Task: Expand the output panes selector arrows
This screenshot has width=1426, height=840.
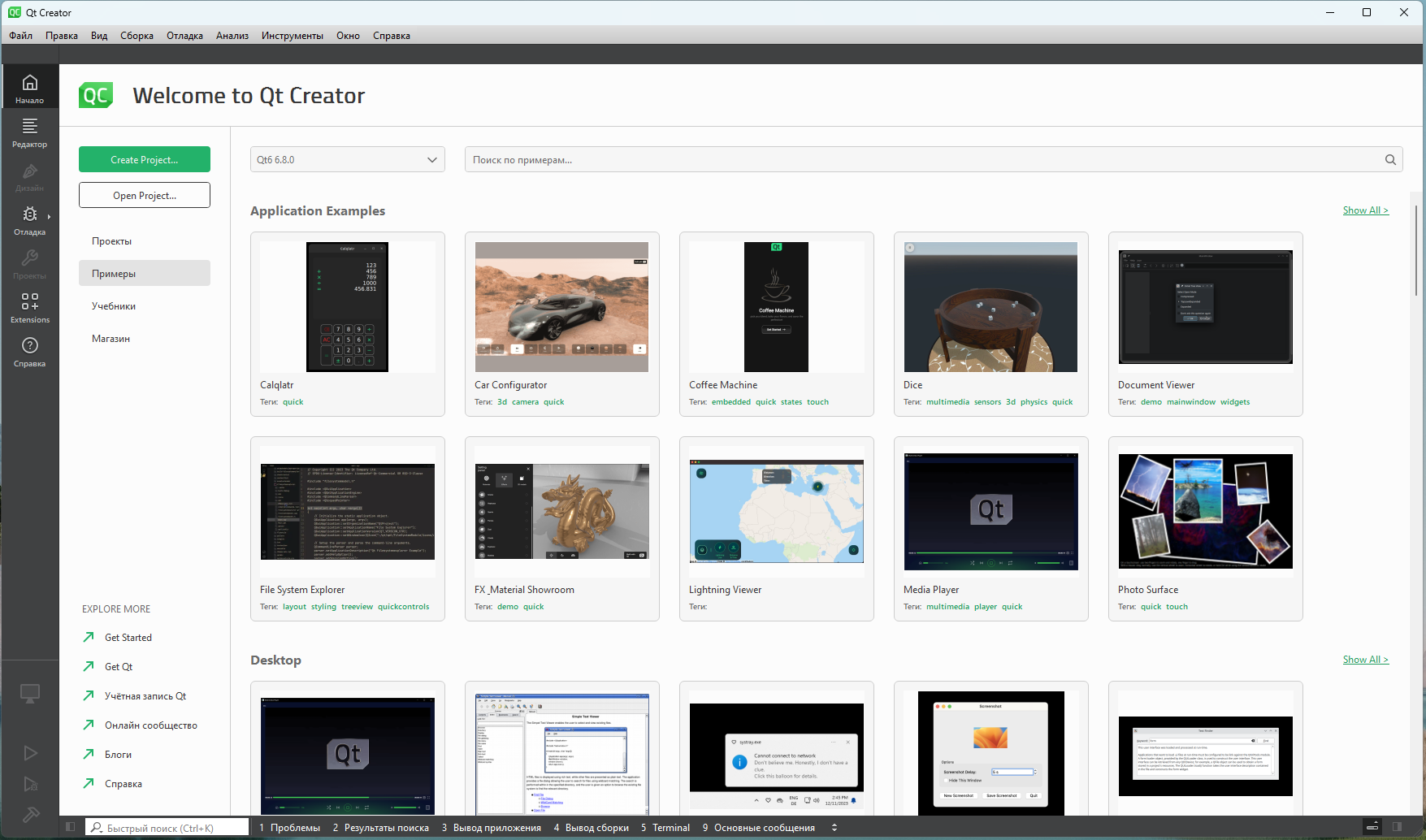Action: 834,828
